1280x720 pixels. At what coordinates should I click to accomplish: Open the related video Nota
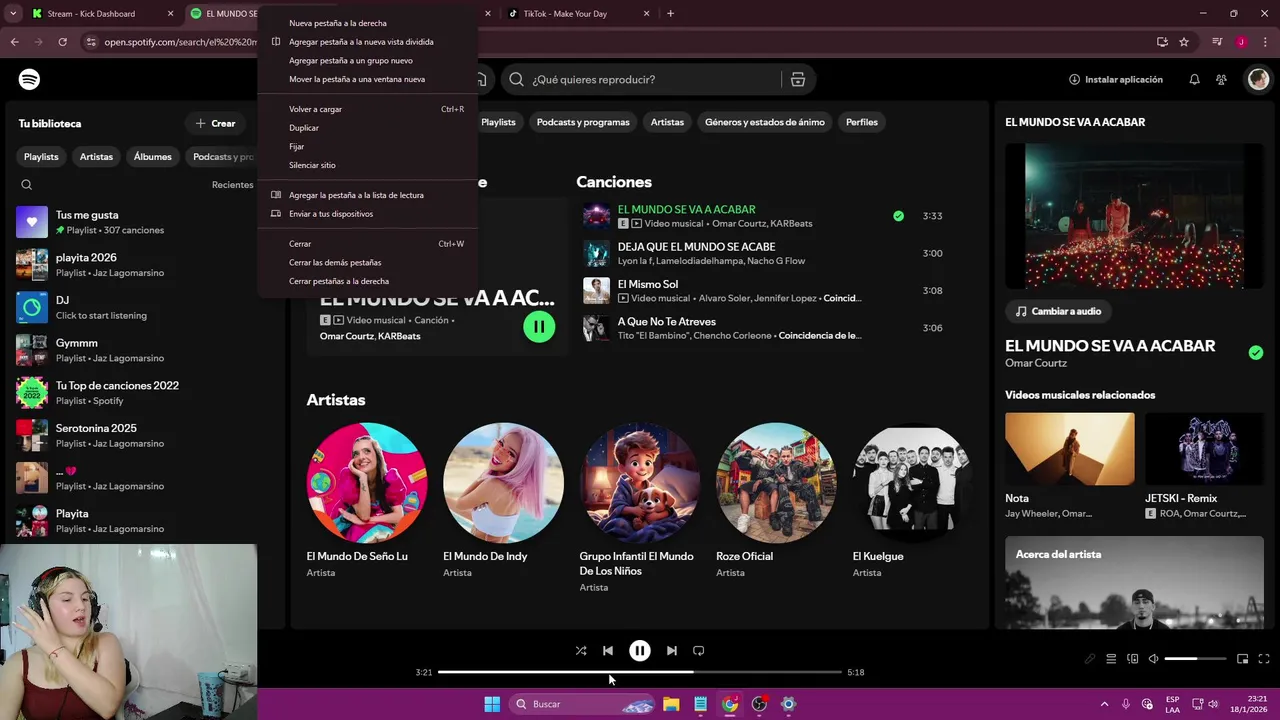pos(1070,465)
